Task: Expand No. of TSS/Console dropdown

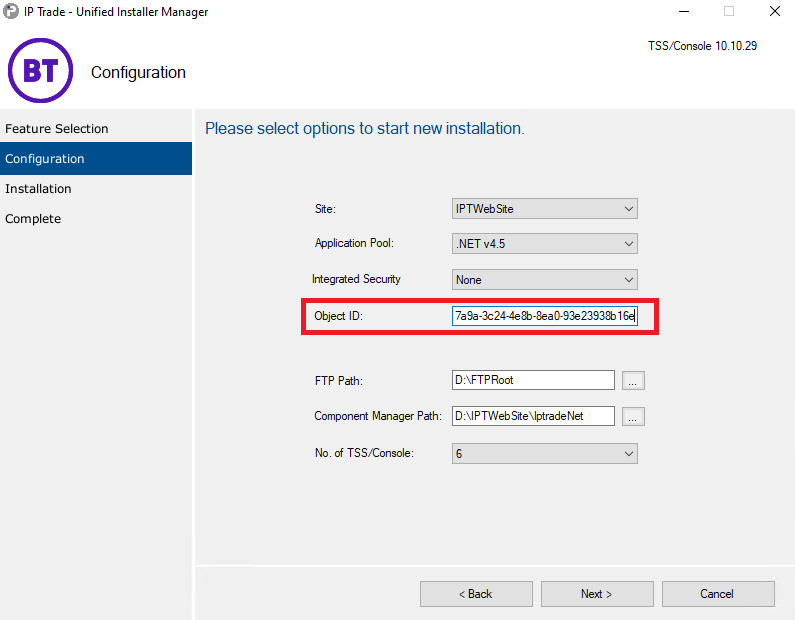Action: pyautogui.click(x=545, y=454)
